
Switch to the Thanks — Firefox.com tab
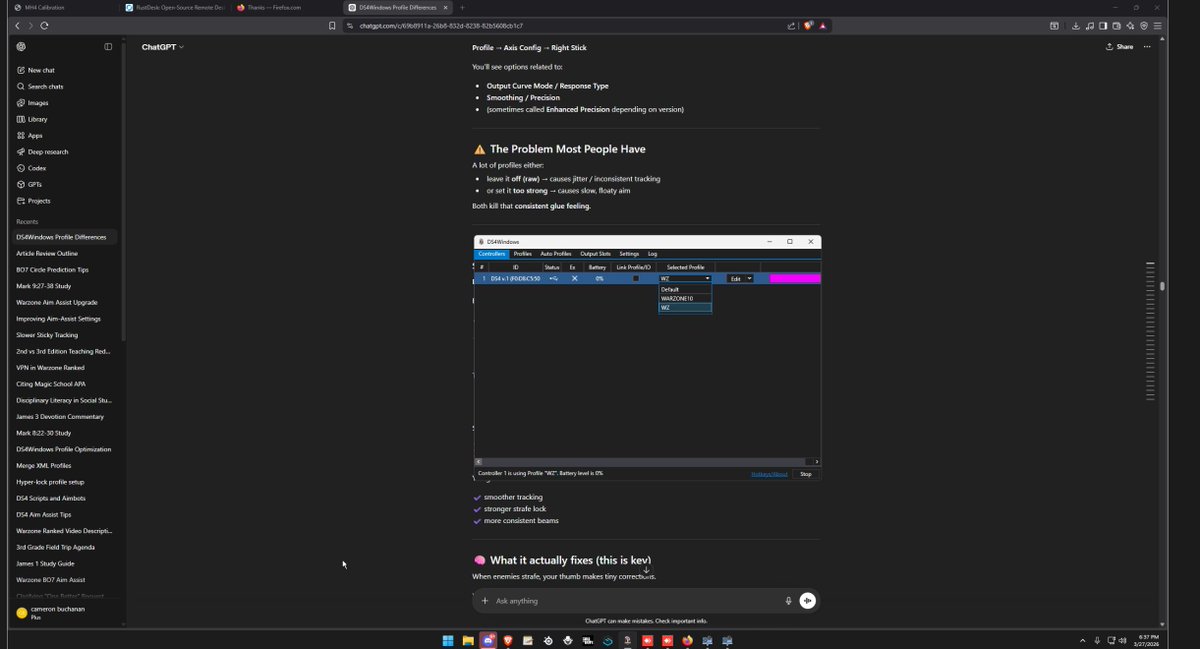(288, 7)
